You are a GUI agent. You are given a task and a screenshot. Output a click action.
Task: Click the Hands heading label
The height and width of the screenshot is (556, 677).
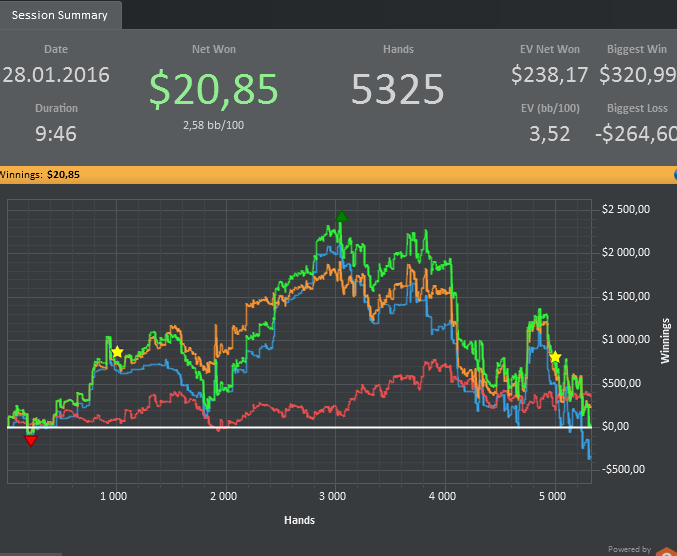click(398, 49)
